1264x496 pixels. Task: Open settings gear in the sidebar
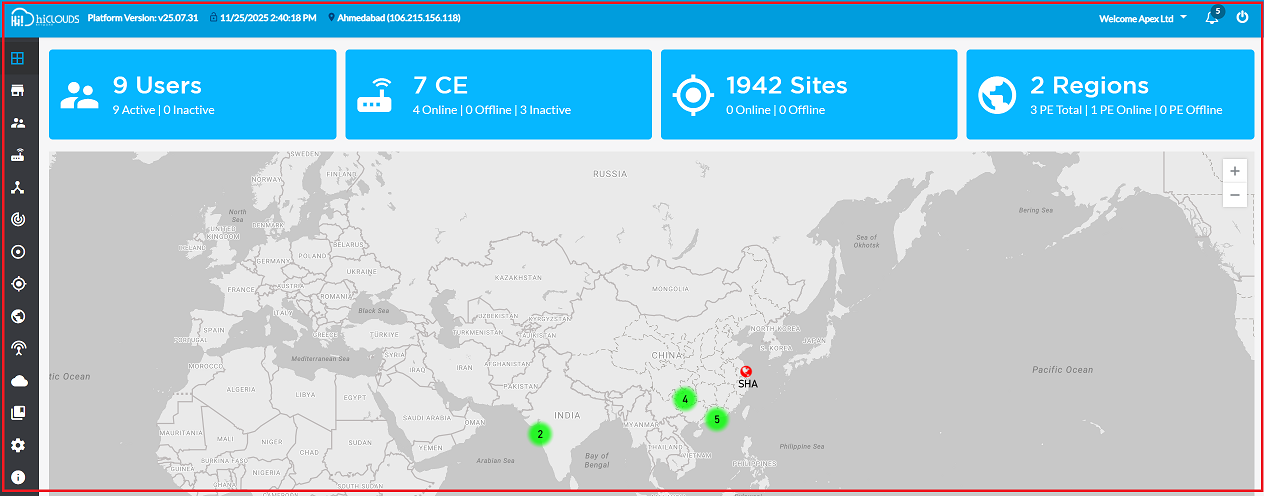pos(18,445)
